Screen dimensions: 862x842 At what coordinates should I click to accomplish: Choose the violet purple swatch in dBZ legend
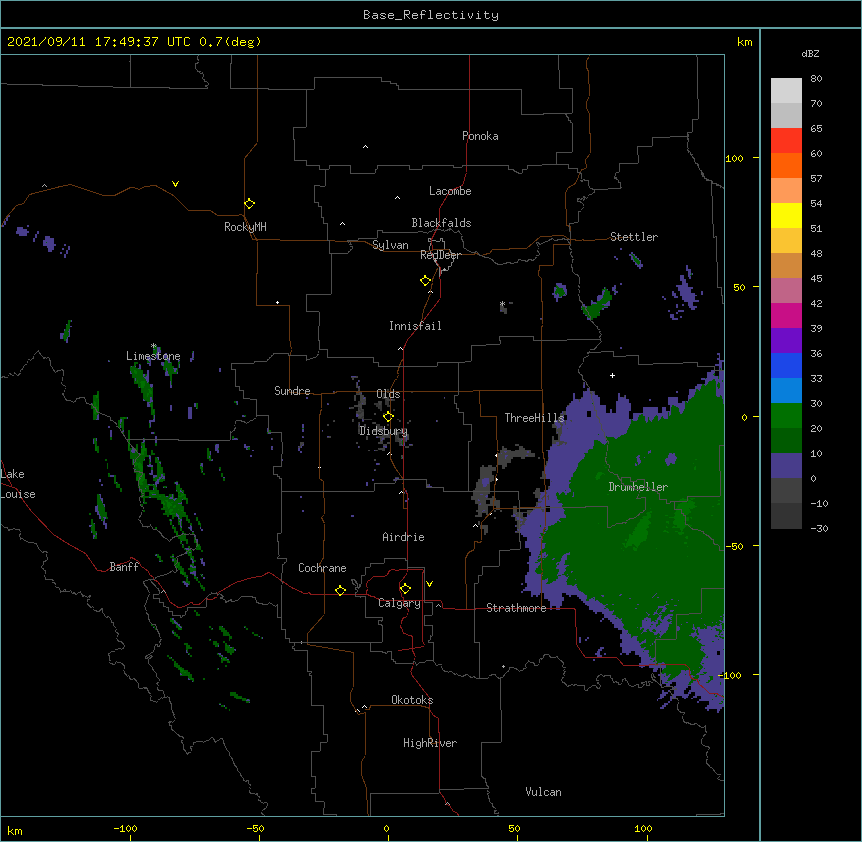(x=786, y=341)
